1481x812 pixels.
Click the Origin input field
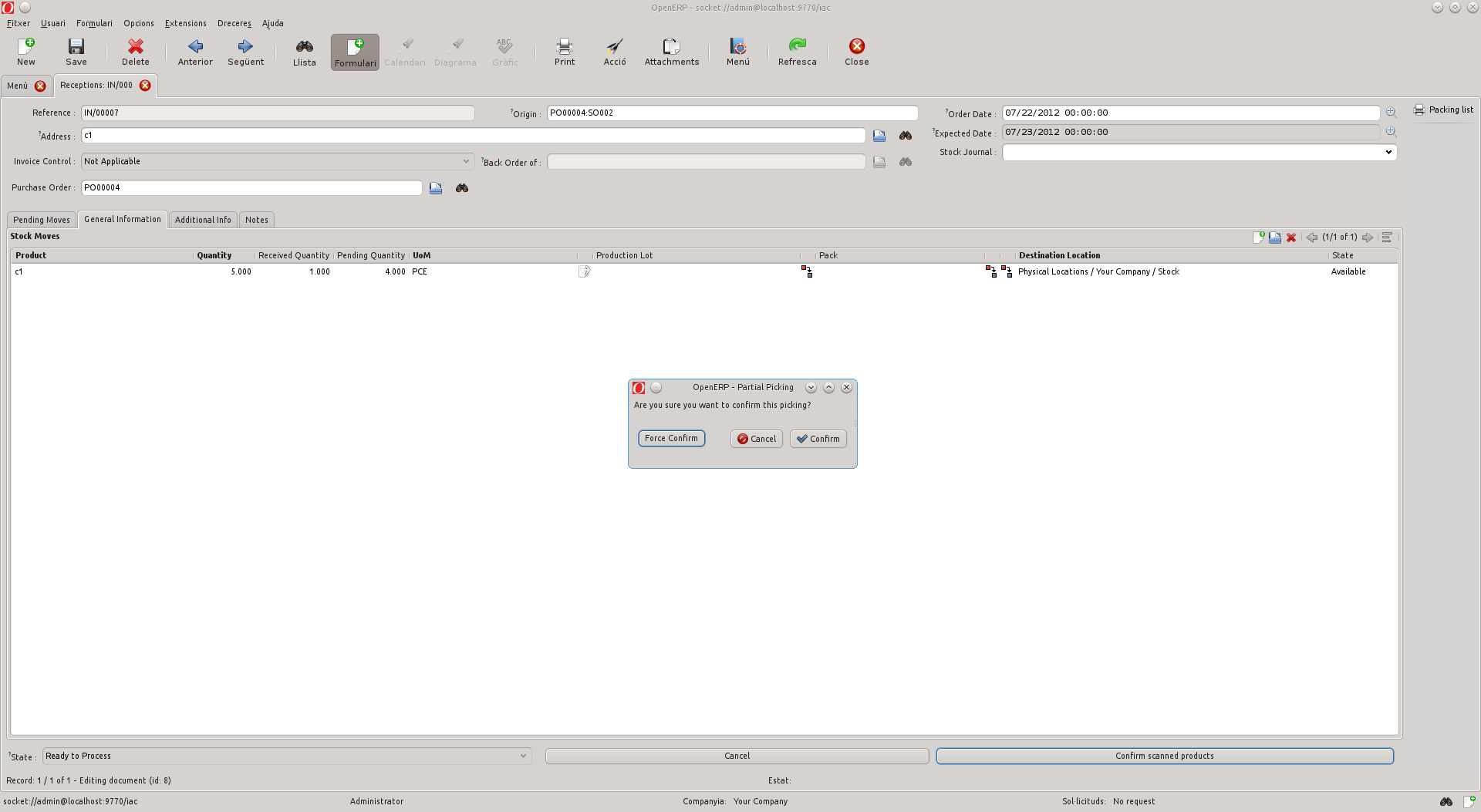(x=733, y=113)
